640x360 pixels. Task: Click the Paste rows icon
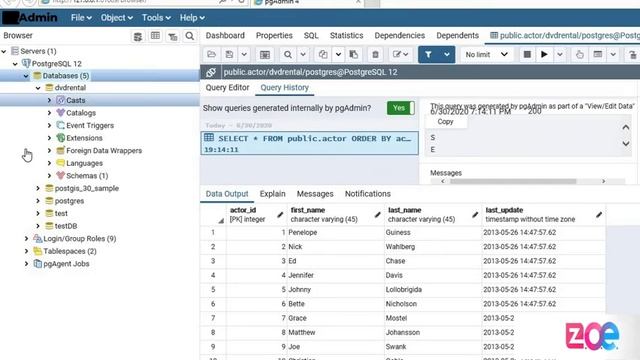[x=353, y=55]
